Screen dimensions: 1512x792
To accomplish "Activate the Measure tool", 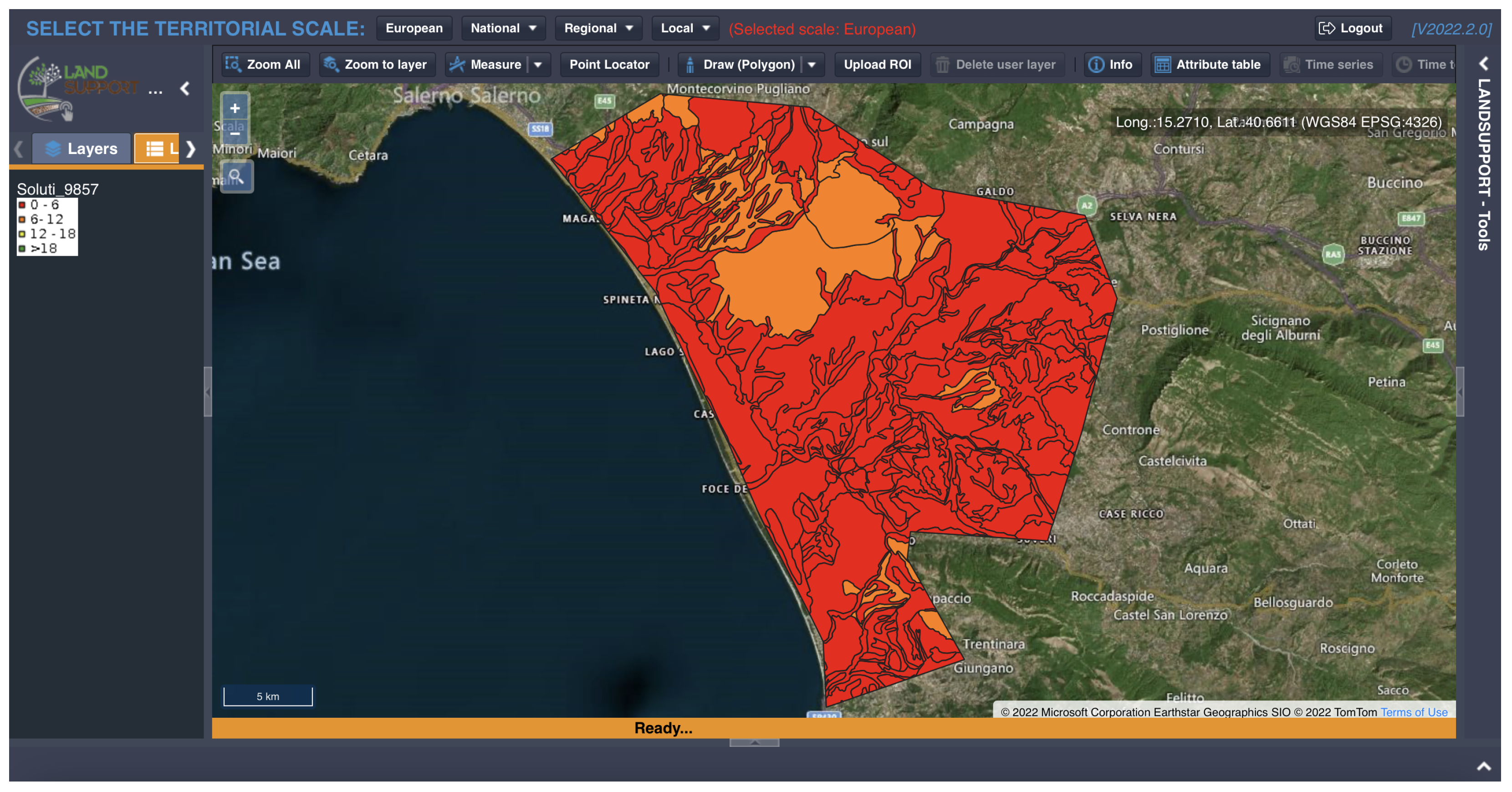I will pyautogui.click(x=486, y=65).
